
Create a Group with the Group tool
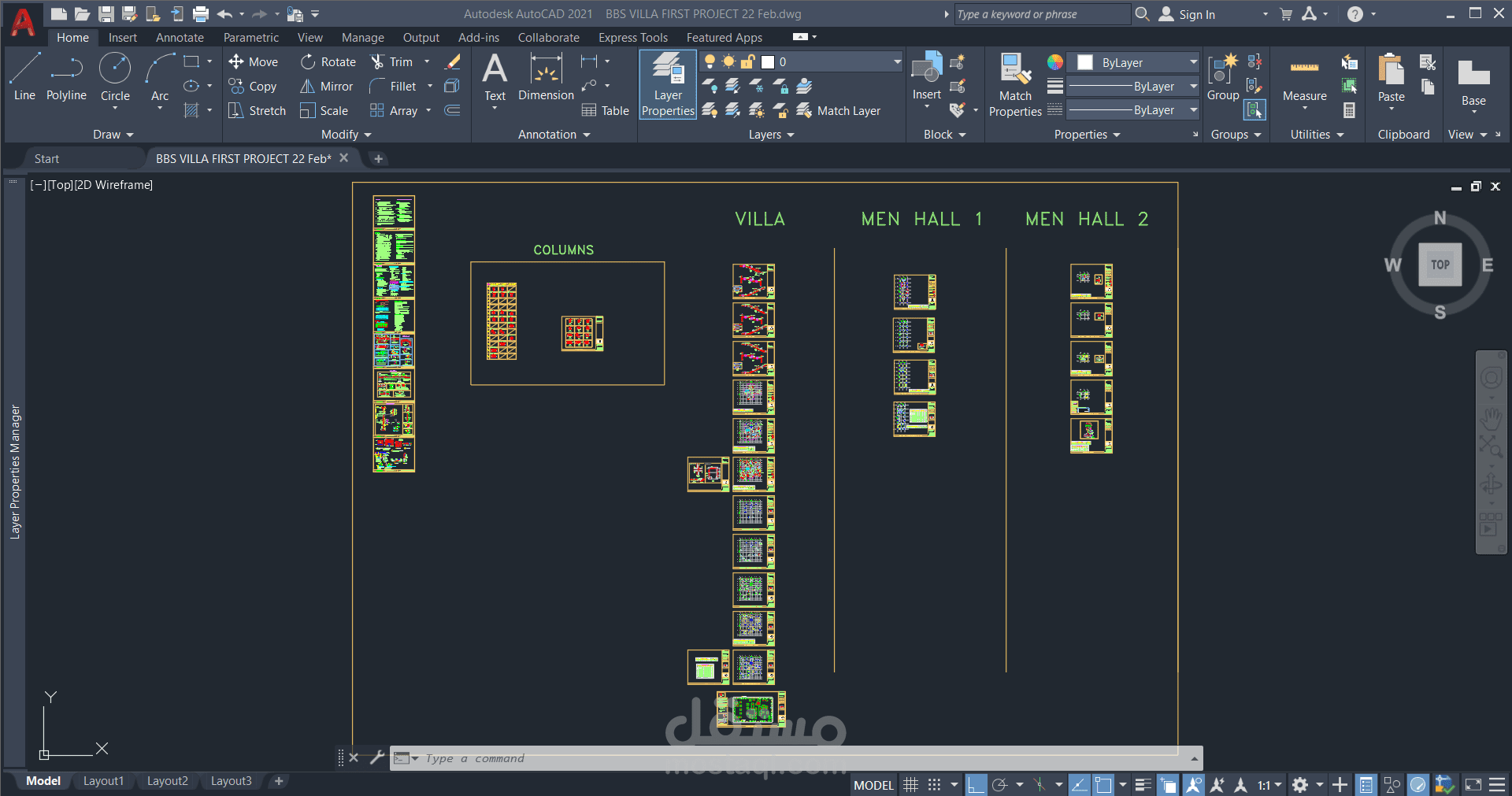pyautogui.click(x=1223, y=77)
